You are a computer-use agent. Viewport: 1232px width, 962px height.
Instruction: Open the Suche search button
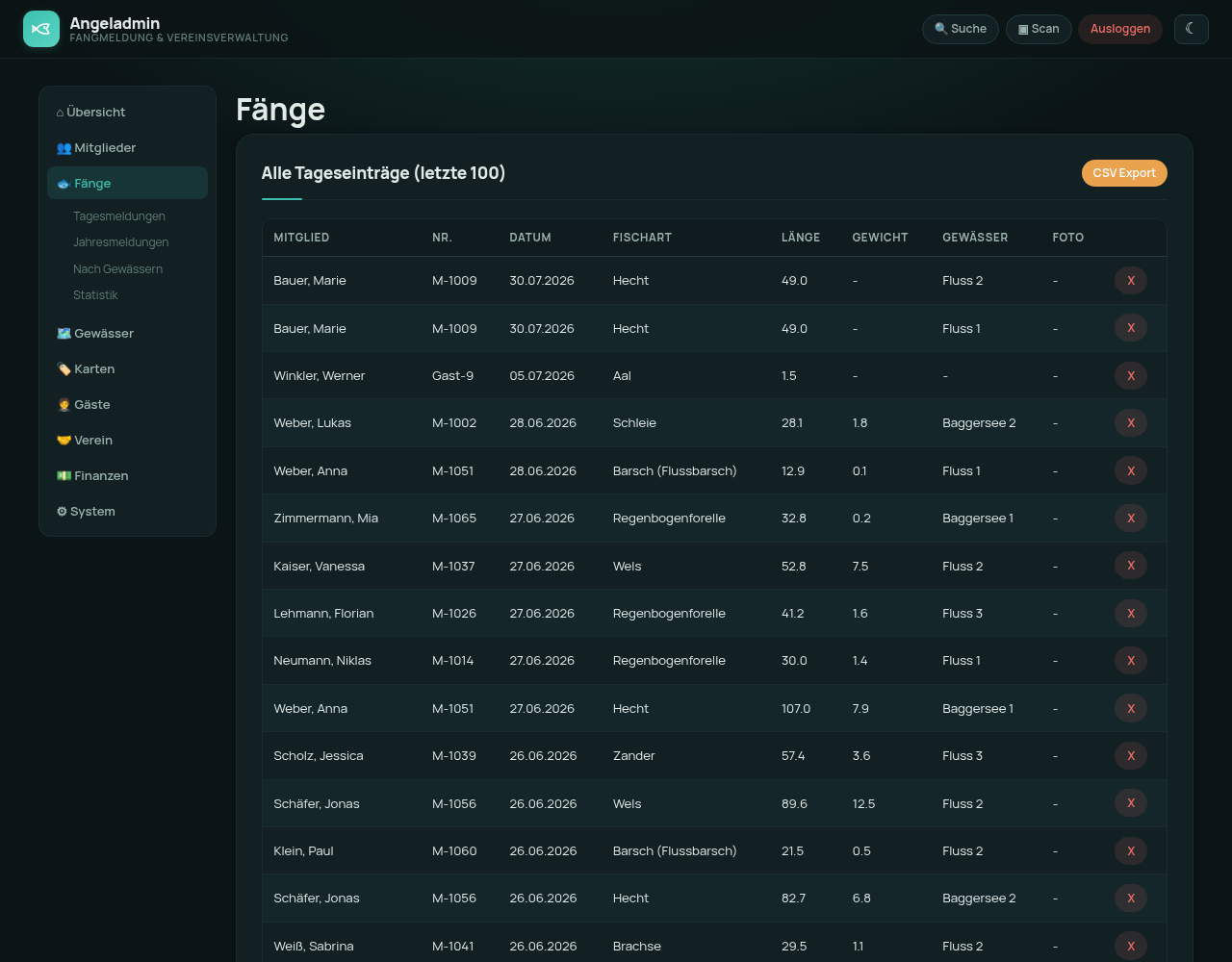click(961, 29)
